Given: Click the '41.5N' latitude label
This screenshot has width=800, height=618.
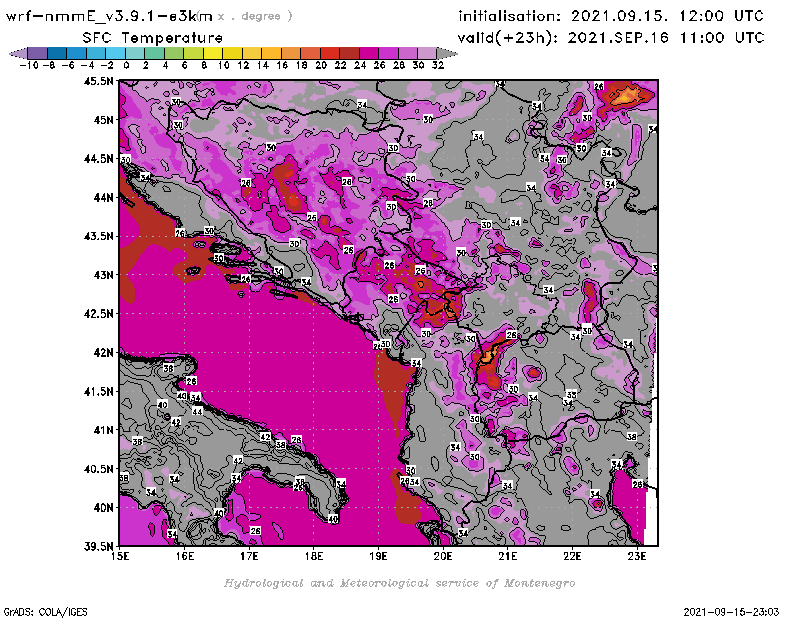Looking at the screenshot, I should click(98, 391).
